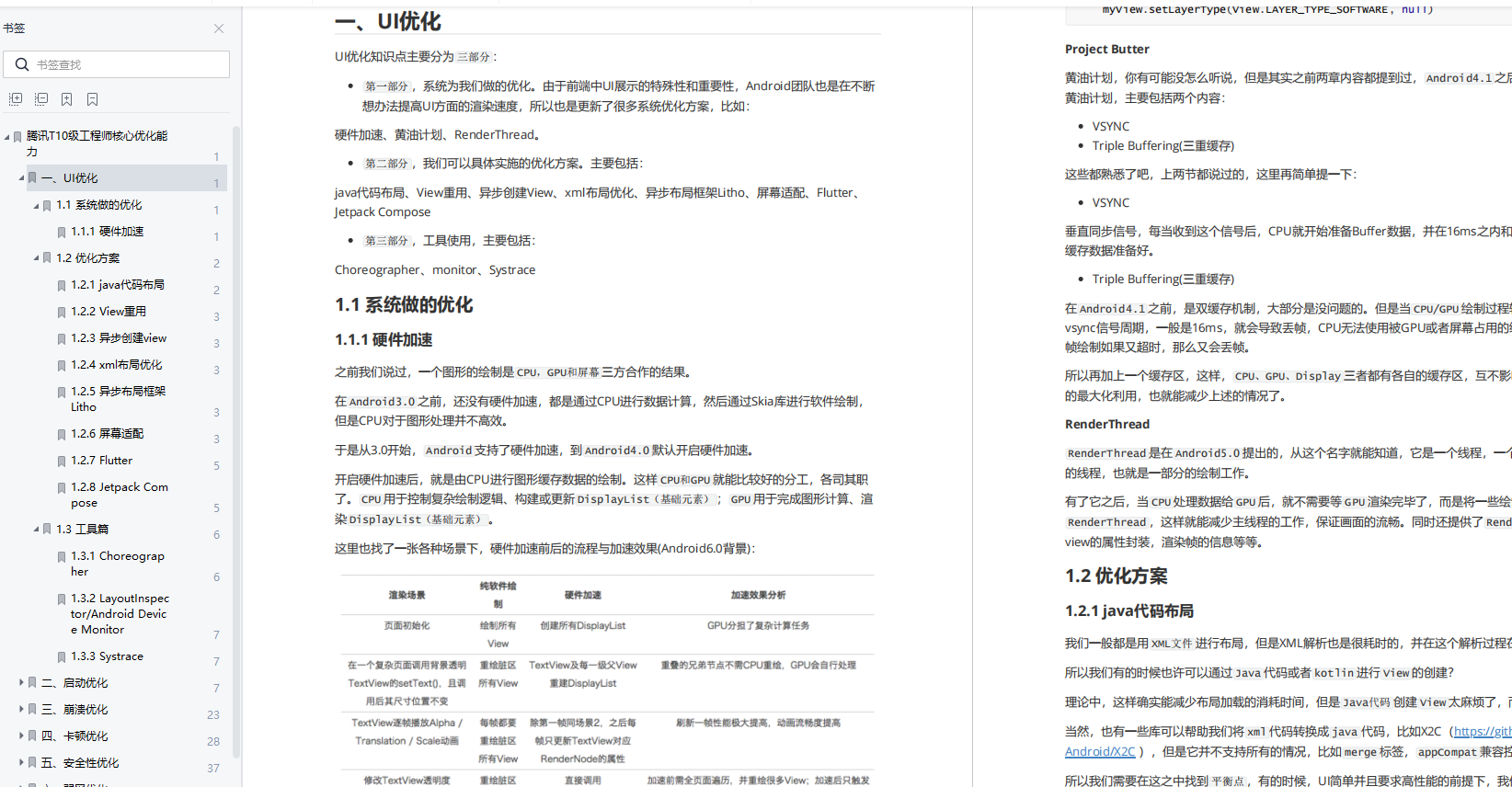The height and width of the screenshot is (787, 1512).
Task: Click the performance comparison table image
Action: click(x=607, y=680)
